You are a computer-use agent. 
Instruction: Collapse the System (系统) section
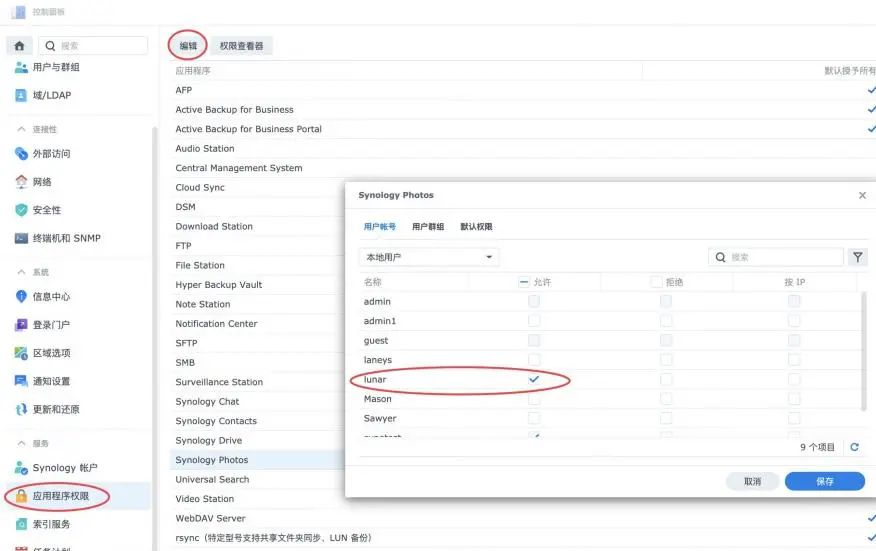21,272
